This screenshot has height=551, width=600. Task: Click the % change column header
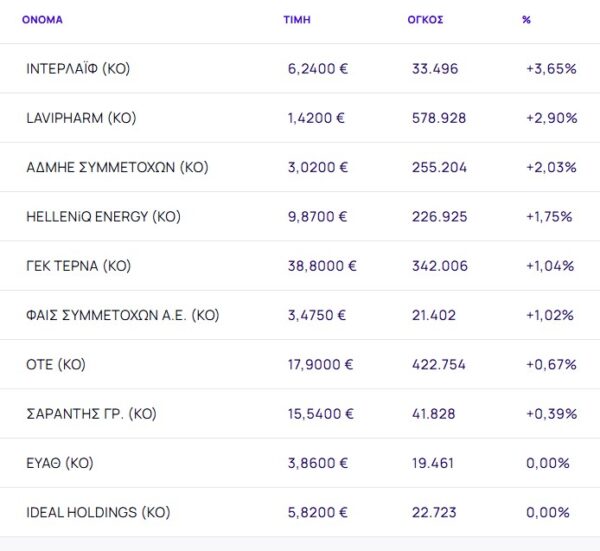pyautogui.click(x=526, y=19)
